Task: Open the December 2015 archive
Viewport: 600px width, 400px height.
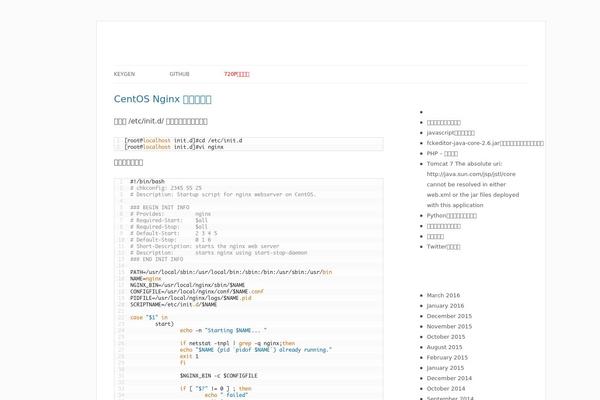Action: (x=449, y=316)
